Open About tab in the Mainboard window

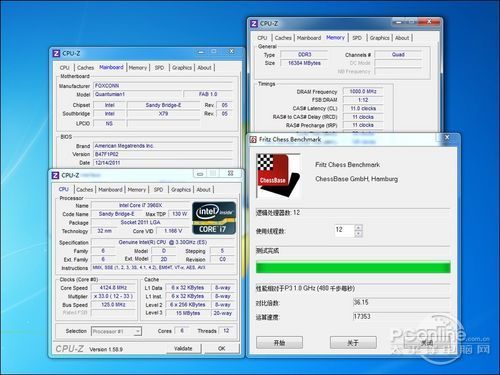click(204, 67)
